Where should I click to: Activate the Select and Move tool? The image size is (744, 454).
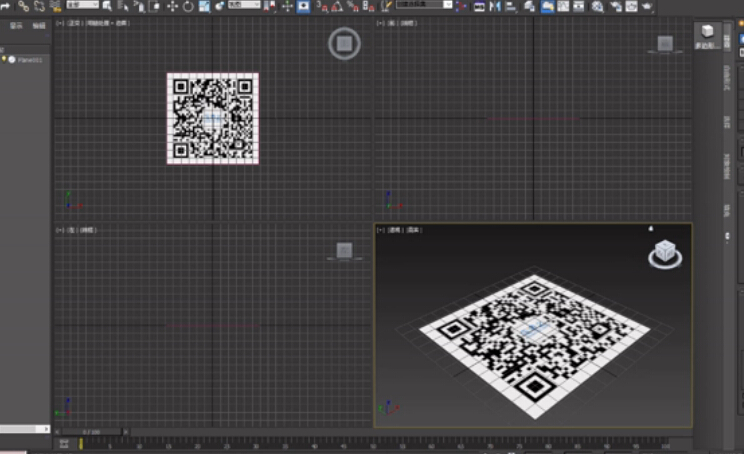click(x=172, y=6)
